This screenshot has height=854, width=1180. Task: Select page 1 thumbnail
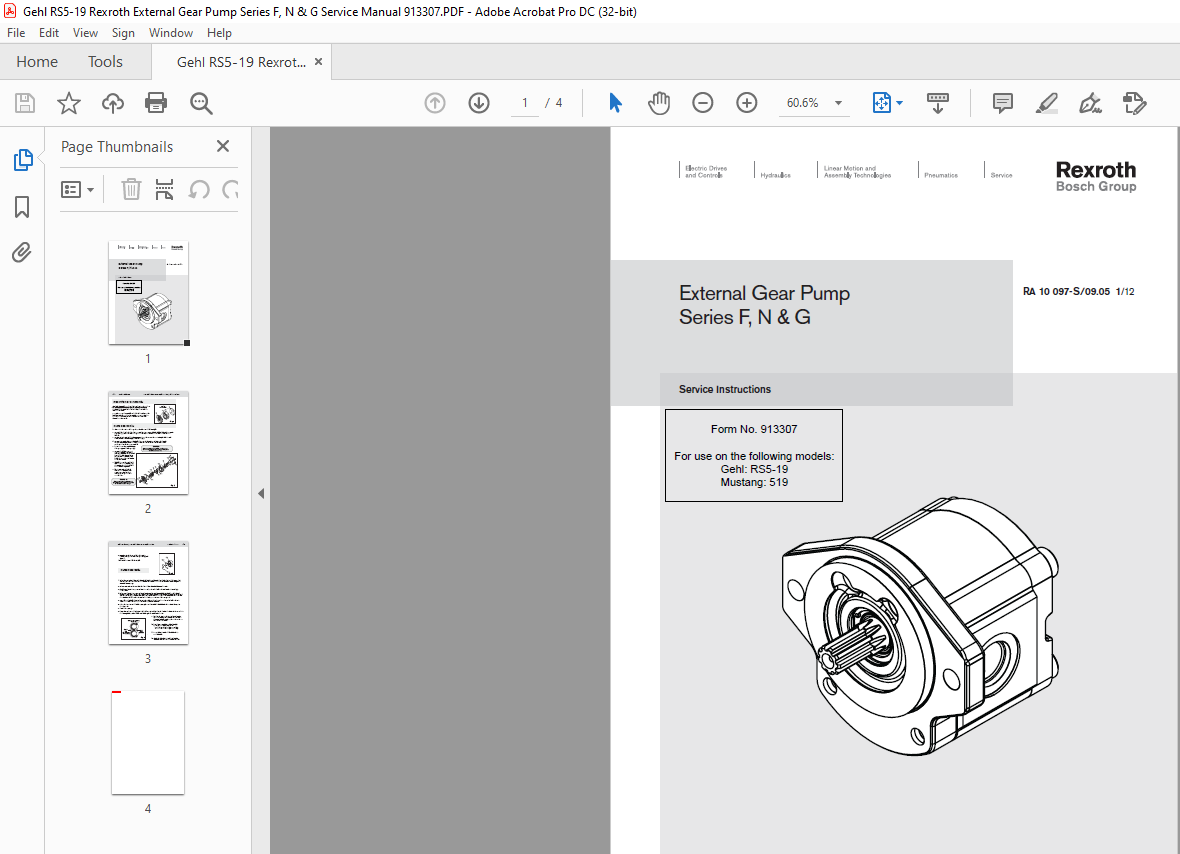point(148,293)
